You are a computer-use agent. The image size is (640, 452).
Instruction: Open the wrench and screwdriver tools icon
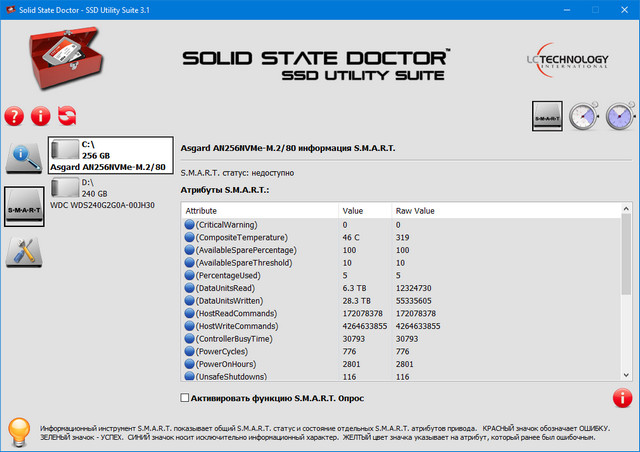[24, 253]
